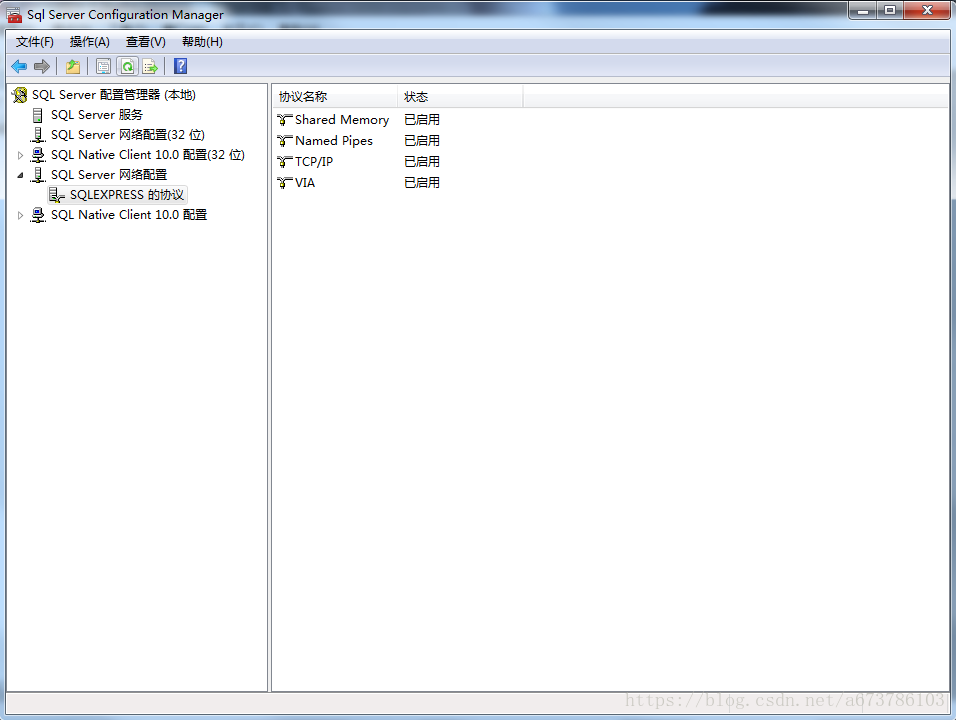956x720 pixels.
Task: Click the Forward arrow toolbar icon
Action: [x=41, y=66]
